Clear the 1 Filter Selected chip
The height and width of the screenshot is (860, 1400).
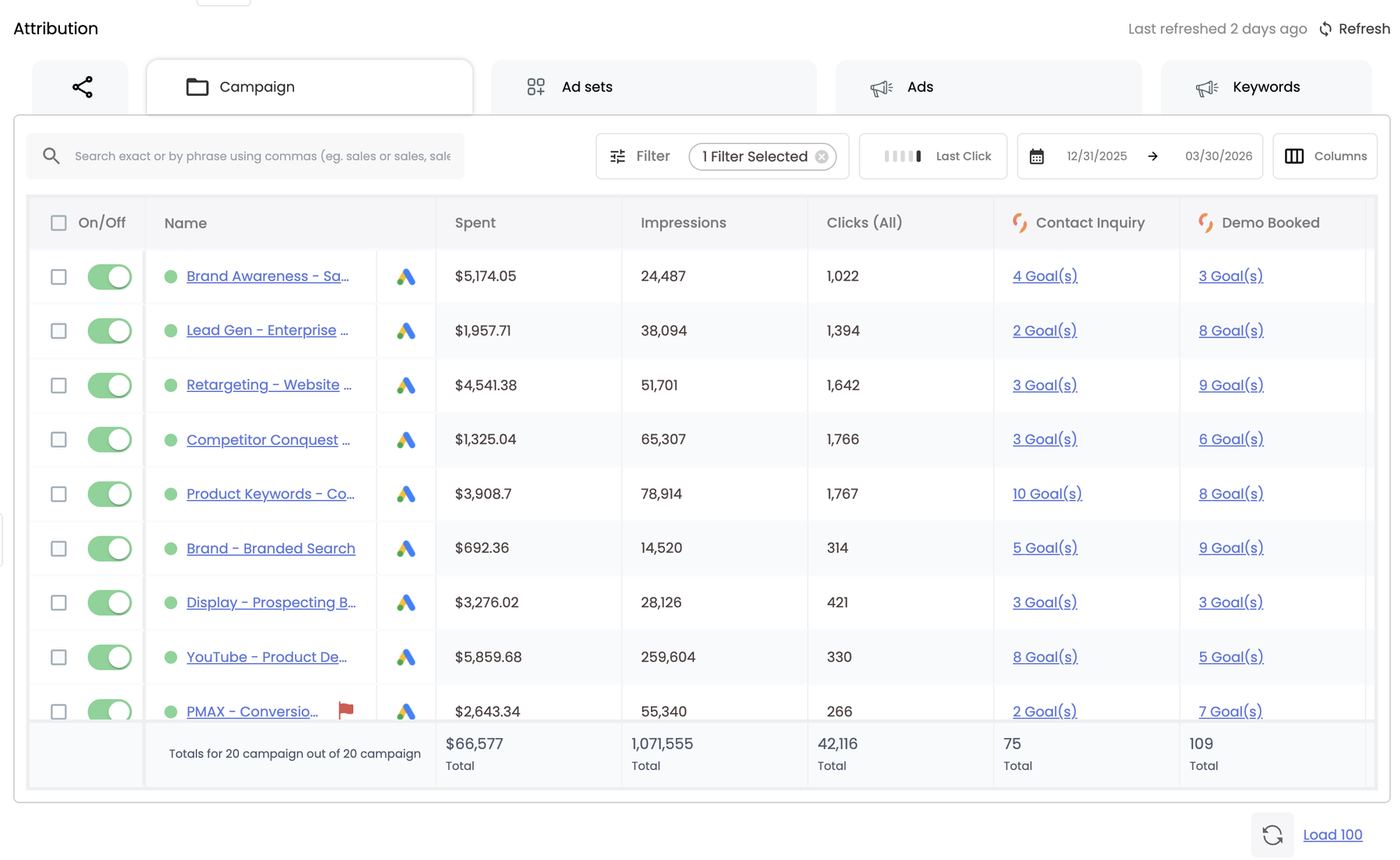coord(821,157)
